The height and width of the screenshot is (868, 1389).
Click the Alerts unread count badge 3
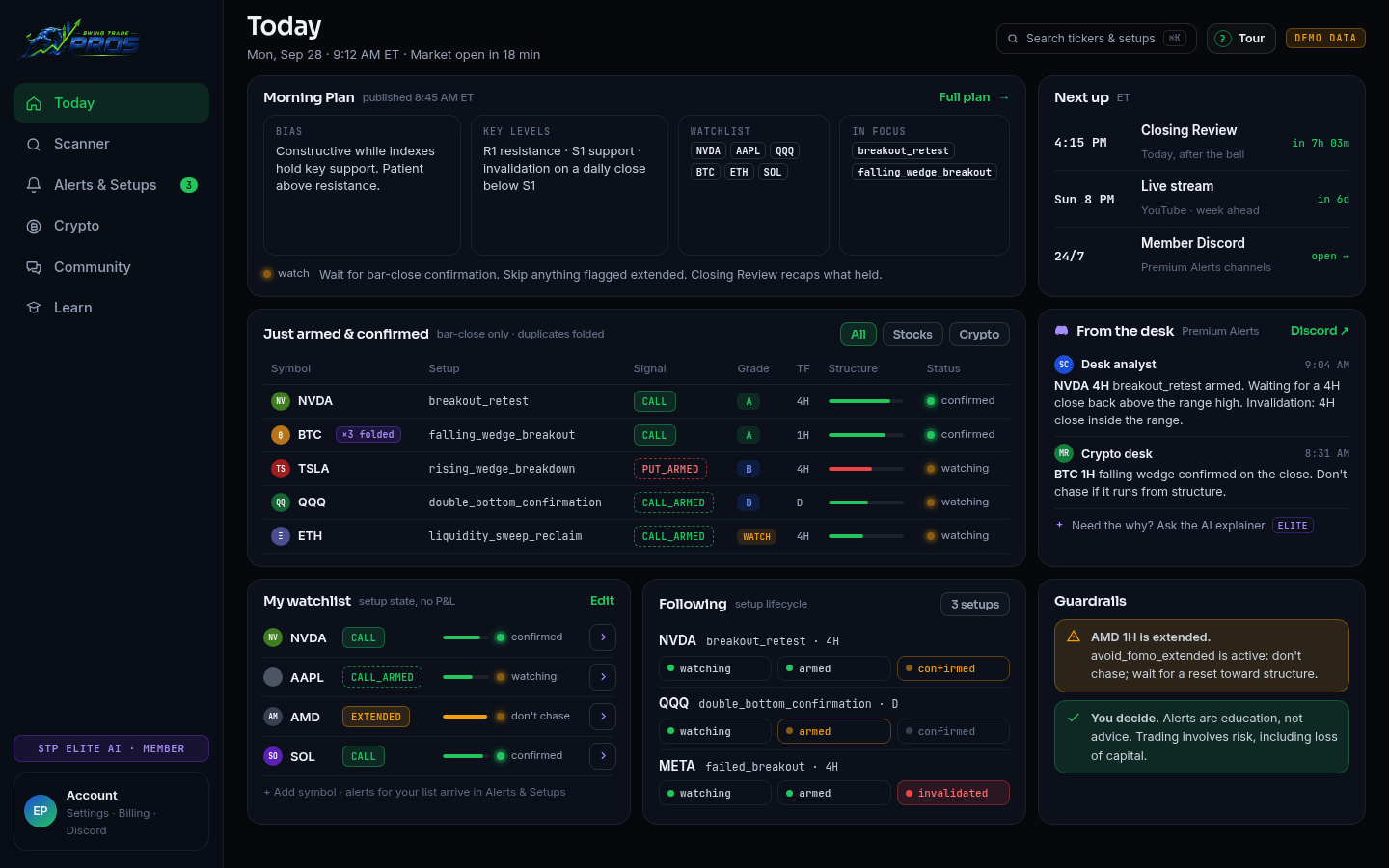pyautogui.click(x=189, y=185)
